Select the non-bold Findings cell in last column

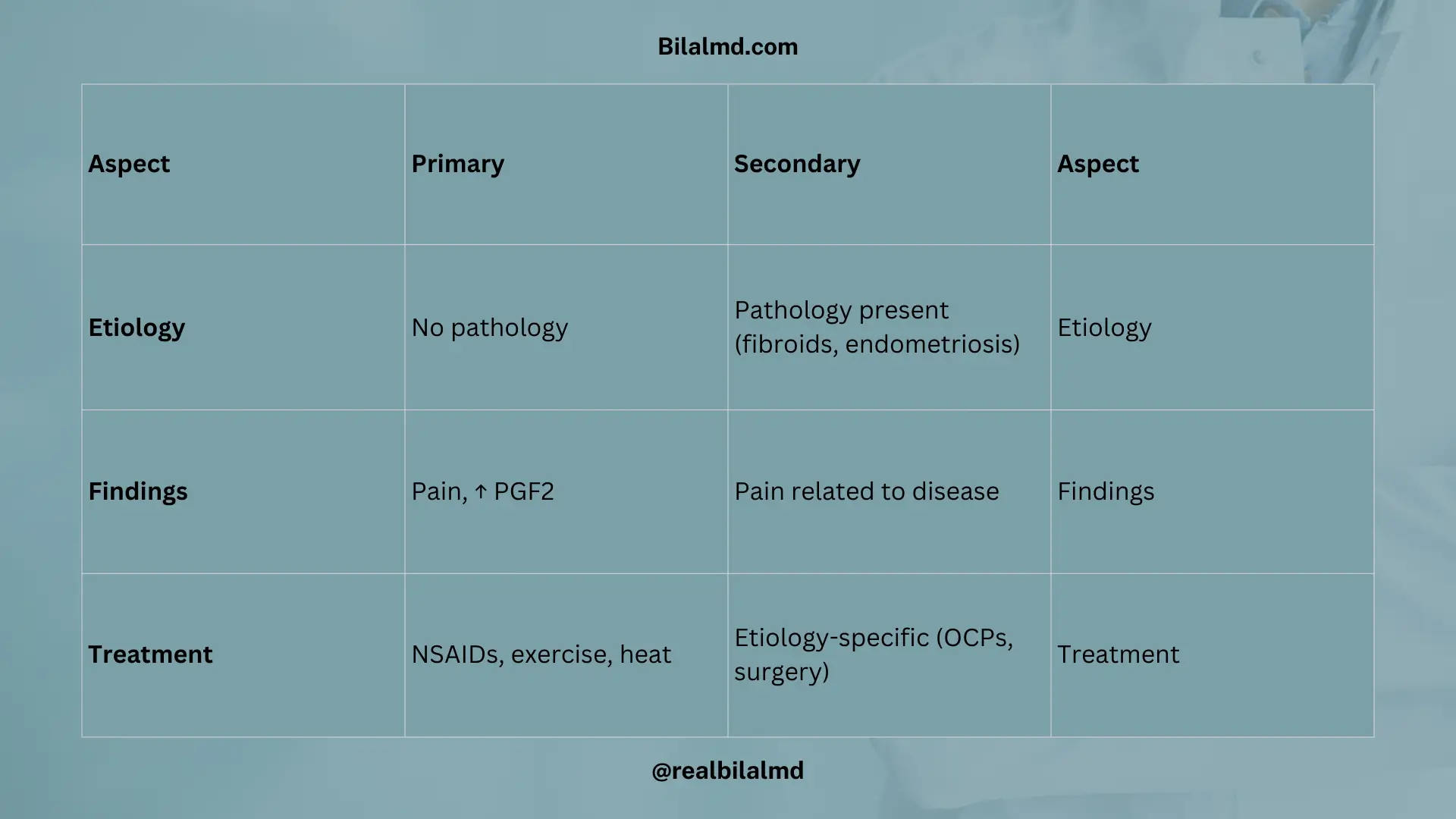point(1106,491)
